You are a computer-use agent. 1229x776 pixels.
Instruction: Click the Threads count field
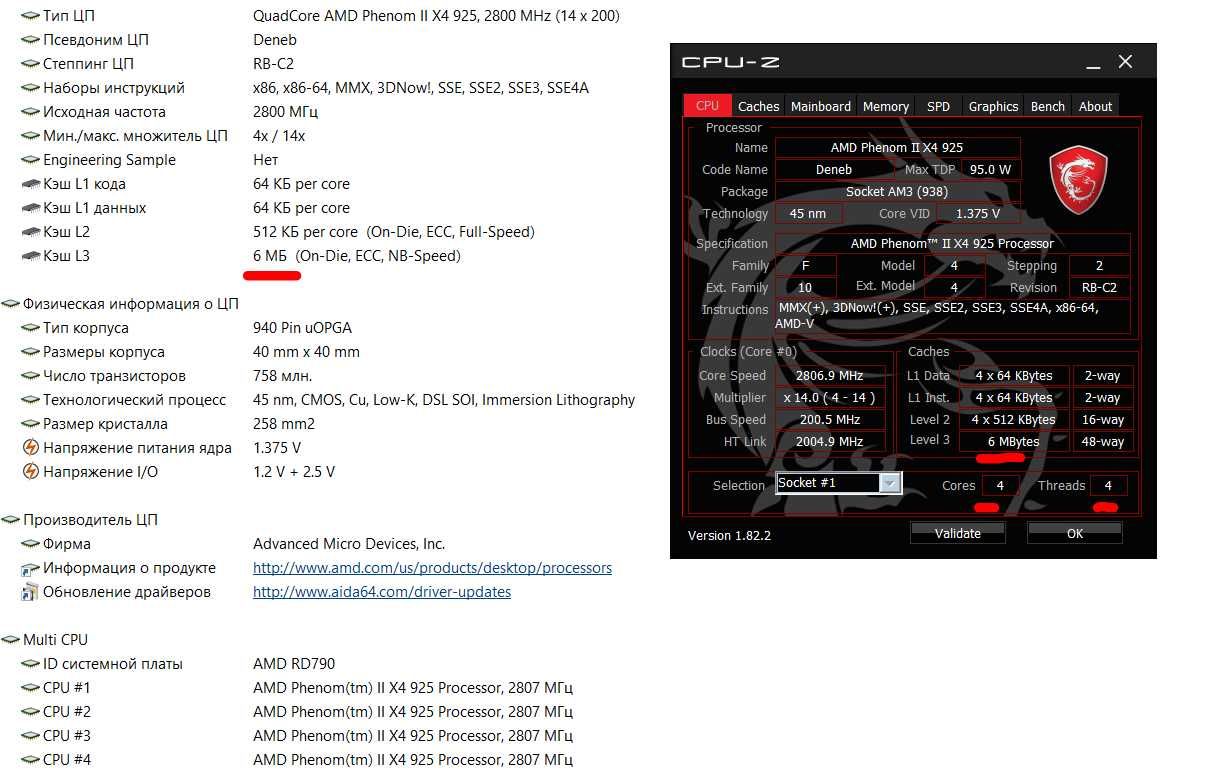pyautogui.click(x=1108, y=485)
